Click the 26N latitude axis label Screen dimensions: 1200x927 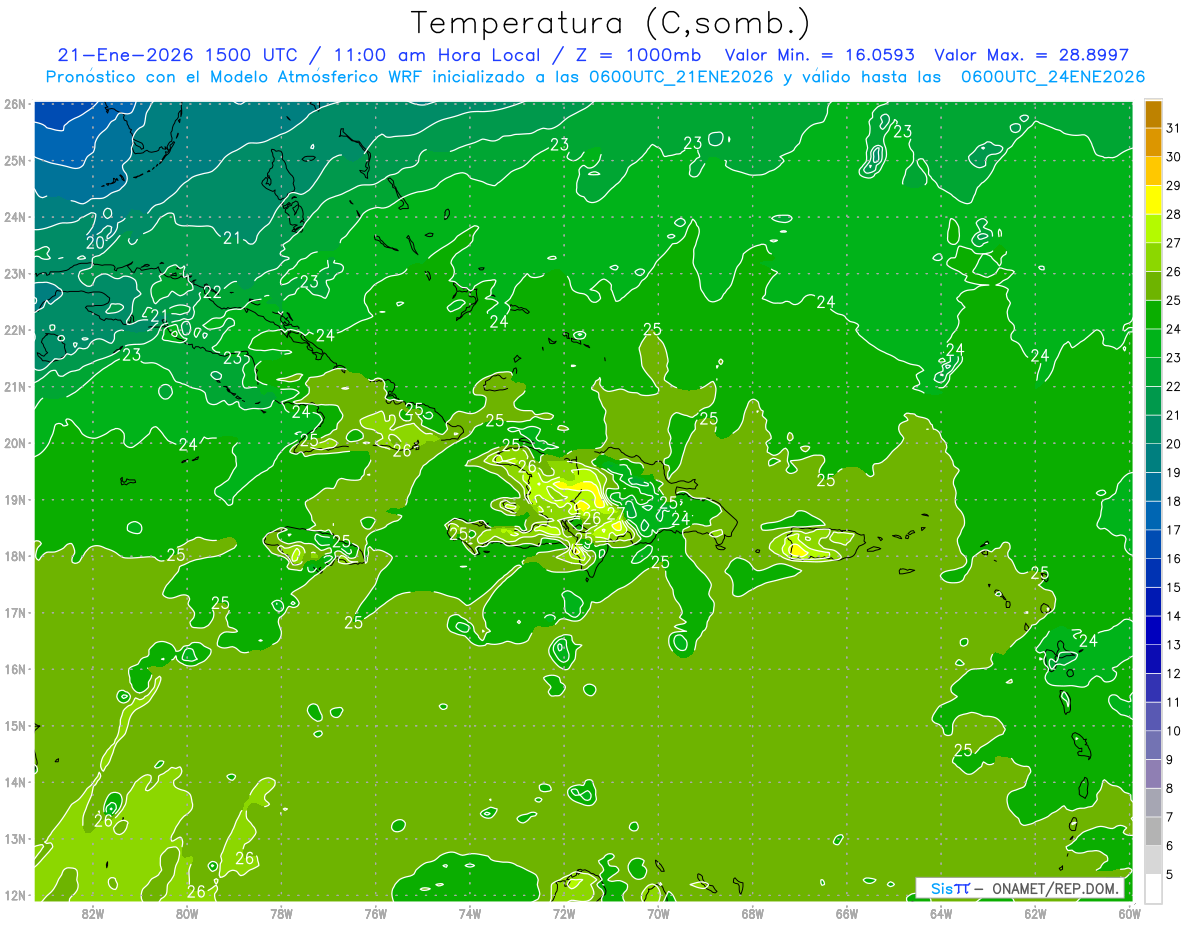tap(14, 104)
